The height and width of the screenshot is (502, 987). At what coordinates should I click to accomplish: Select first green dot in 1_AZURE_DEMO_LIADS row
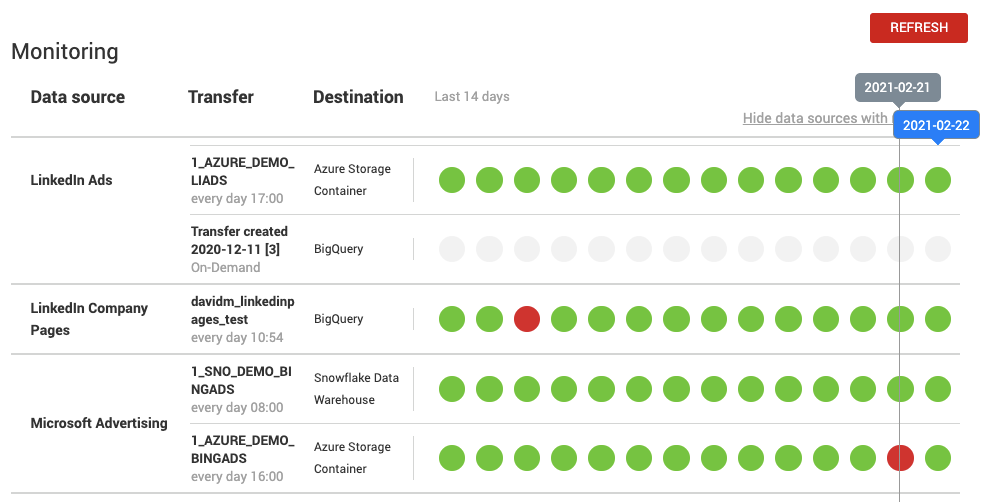452,180
